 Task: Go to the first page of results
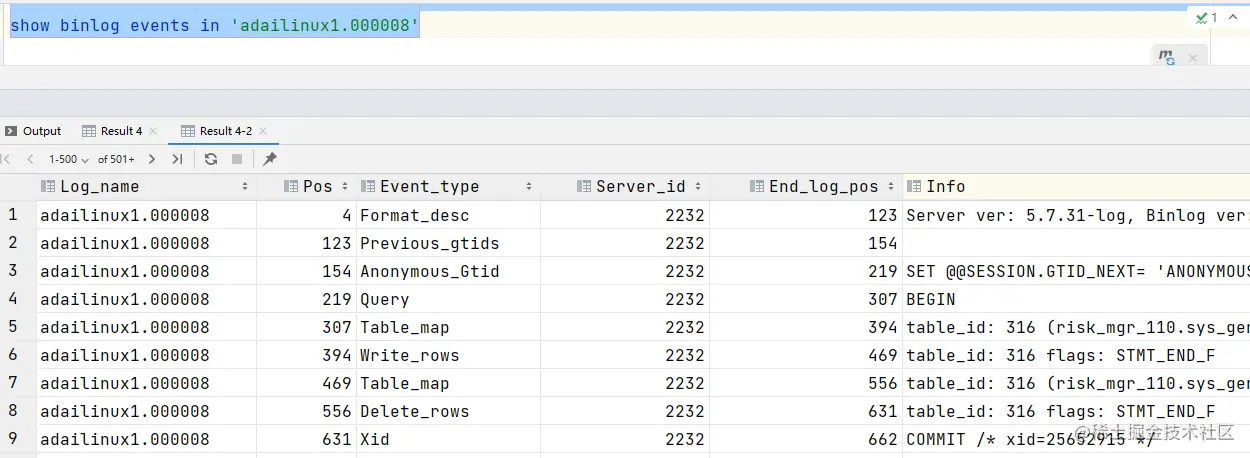click(6, 159)
